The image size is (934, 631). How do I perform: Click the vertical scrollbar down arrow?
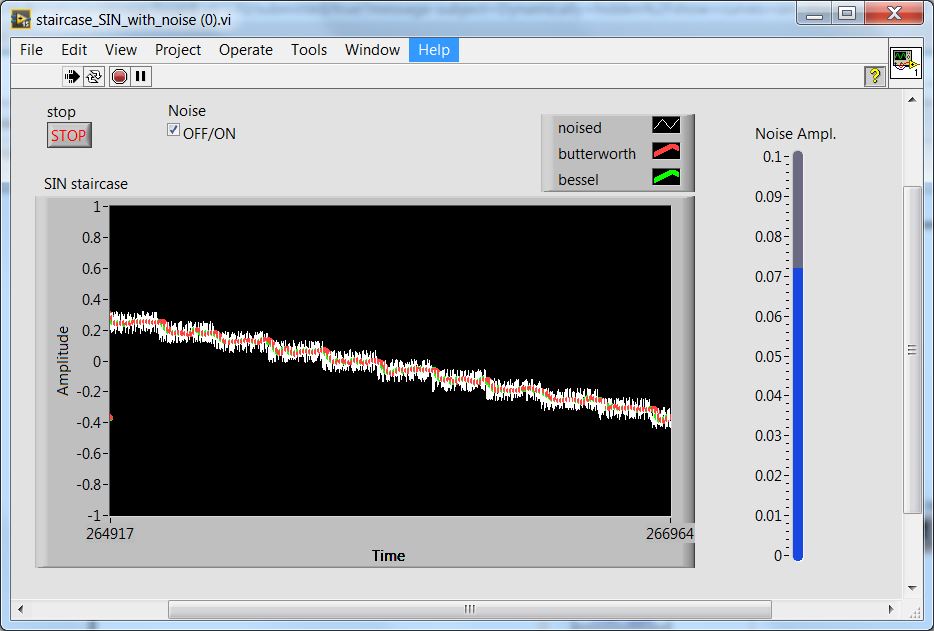click(912, 588)
